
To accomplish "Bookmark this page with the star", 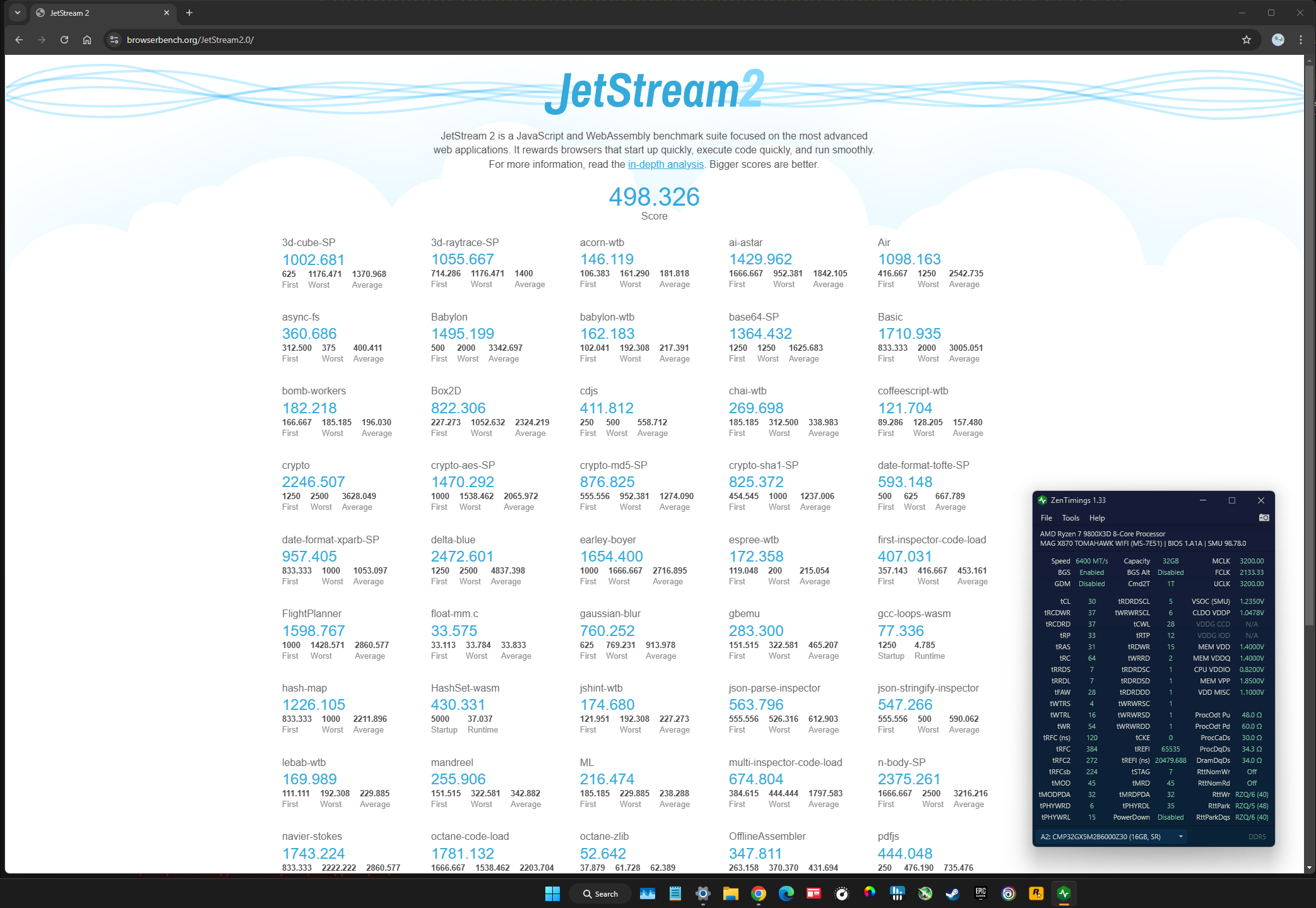I will coord(1246,40).
